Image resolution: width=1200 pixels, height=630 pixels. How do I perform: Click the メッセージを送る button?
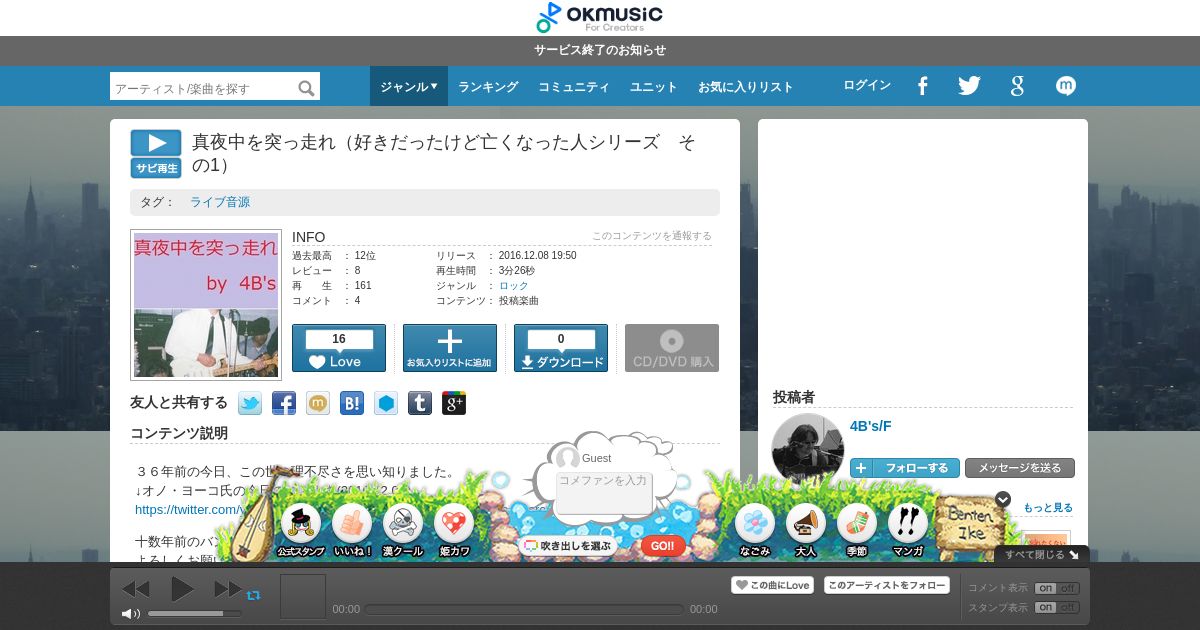click(1020, 468)
